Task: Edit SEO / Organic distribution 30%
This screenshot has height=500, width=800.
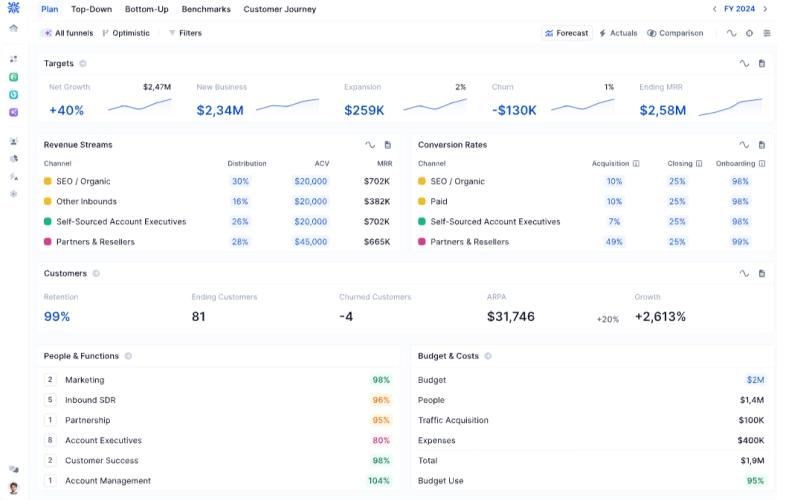Action: point(240,181)
